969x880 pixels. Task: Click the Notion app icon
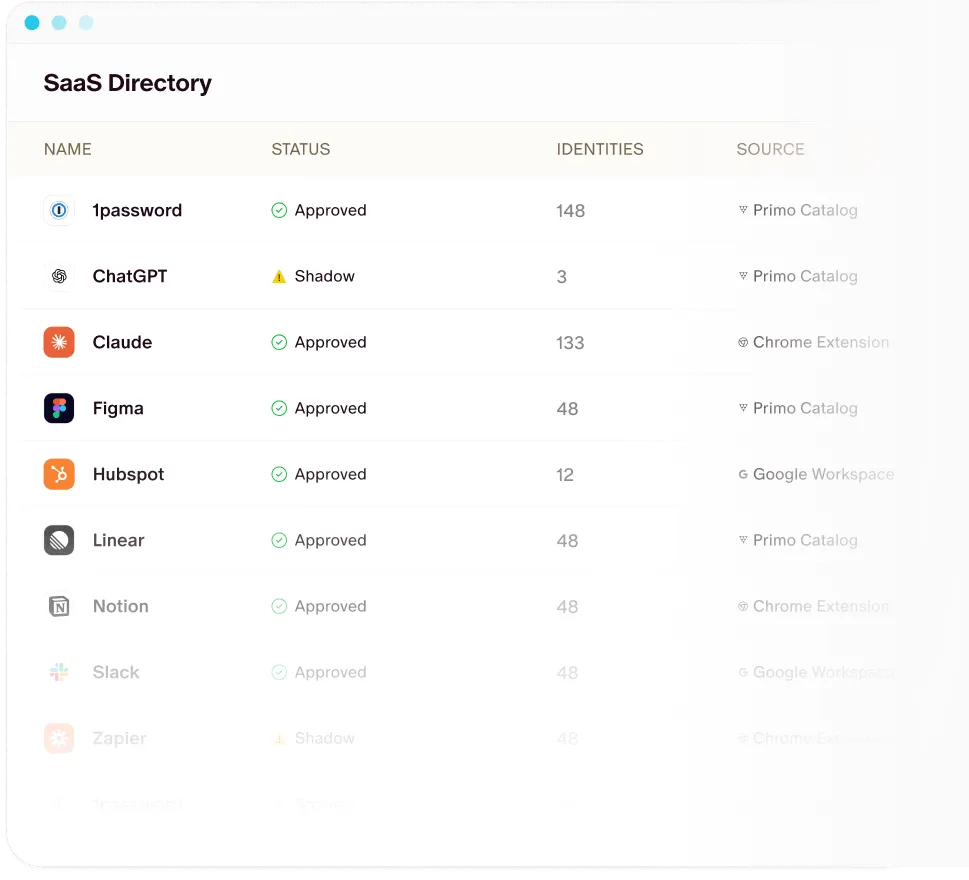pos(59,606)
